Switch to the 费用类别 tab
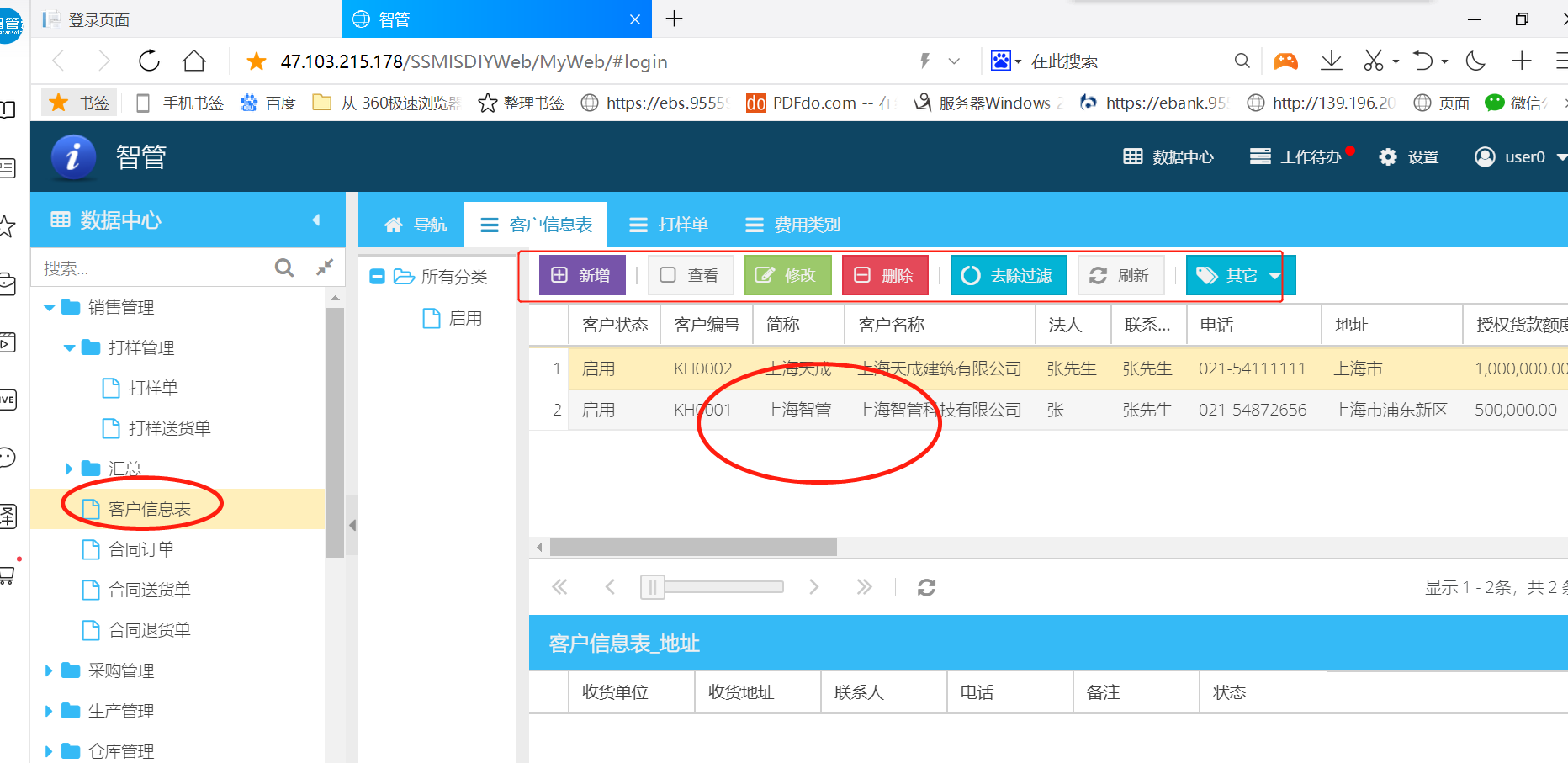Image resolution: width=1568 pixels, height=763 pixels. click(793, 225)
